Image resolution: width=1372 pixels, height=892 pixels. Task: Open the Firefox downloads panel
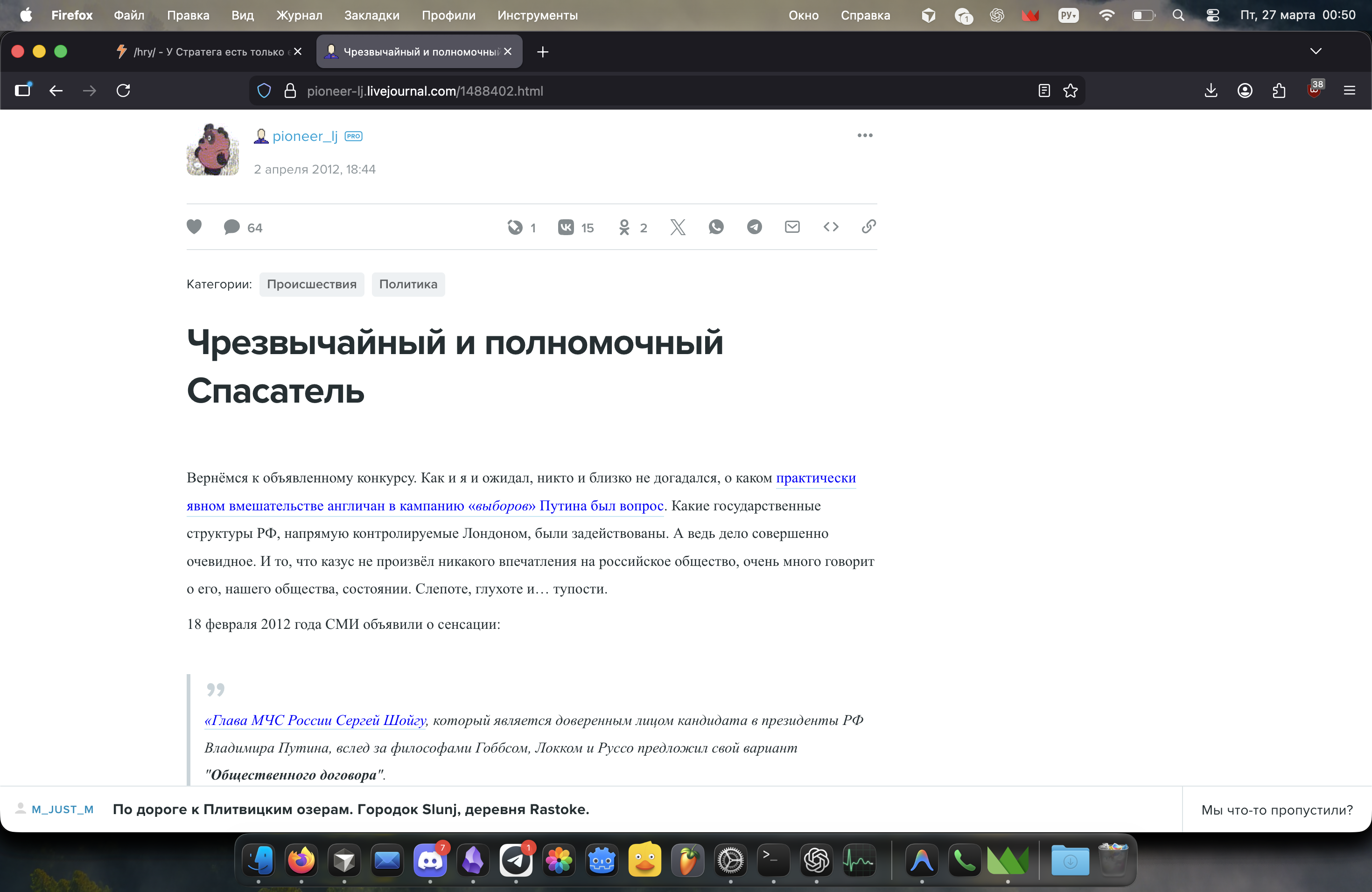[1211, 91]
